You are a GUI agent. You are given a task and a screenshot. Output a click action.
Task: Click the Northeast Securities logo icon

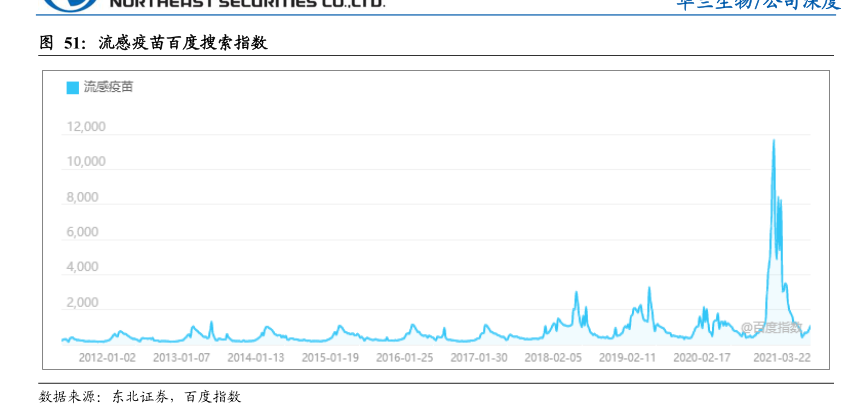(70, 4)
